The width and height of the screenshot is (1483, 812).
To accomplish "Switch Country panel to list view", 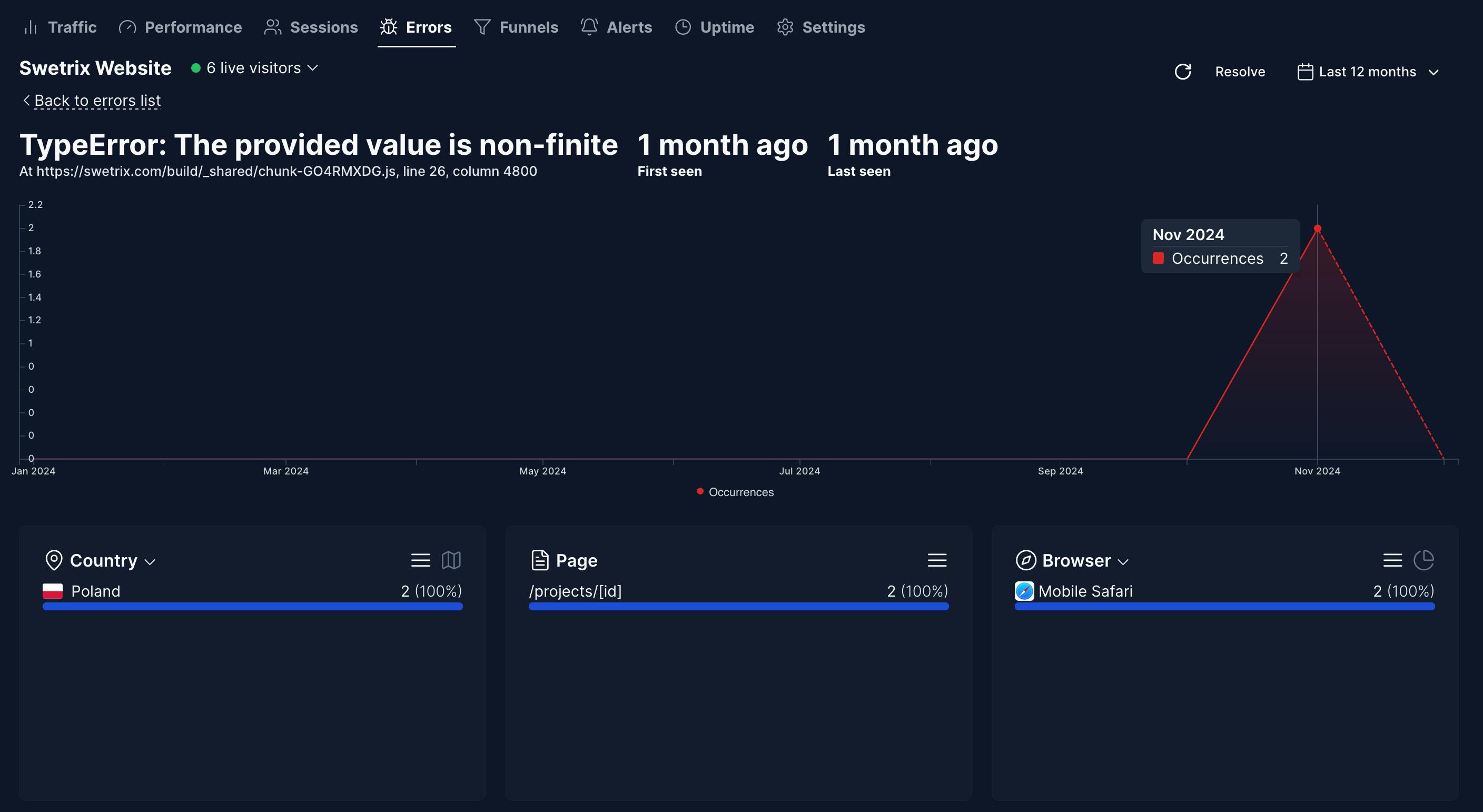I will tap(420, 560).
